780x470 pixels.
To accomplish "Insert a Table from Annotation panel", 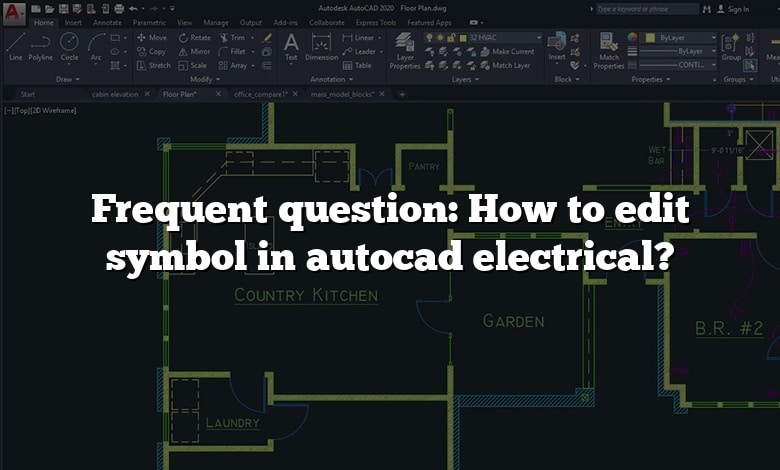I will pos(357,65).
